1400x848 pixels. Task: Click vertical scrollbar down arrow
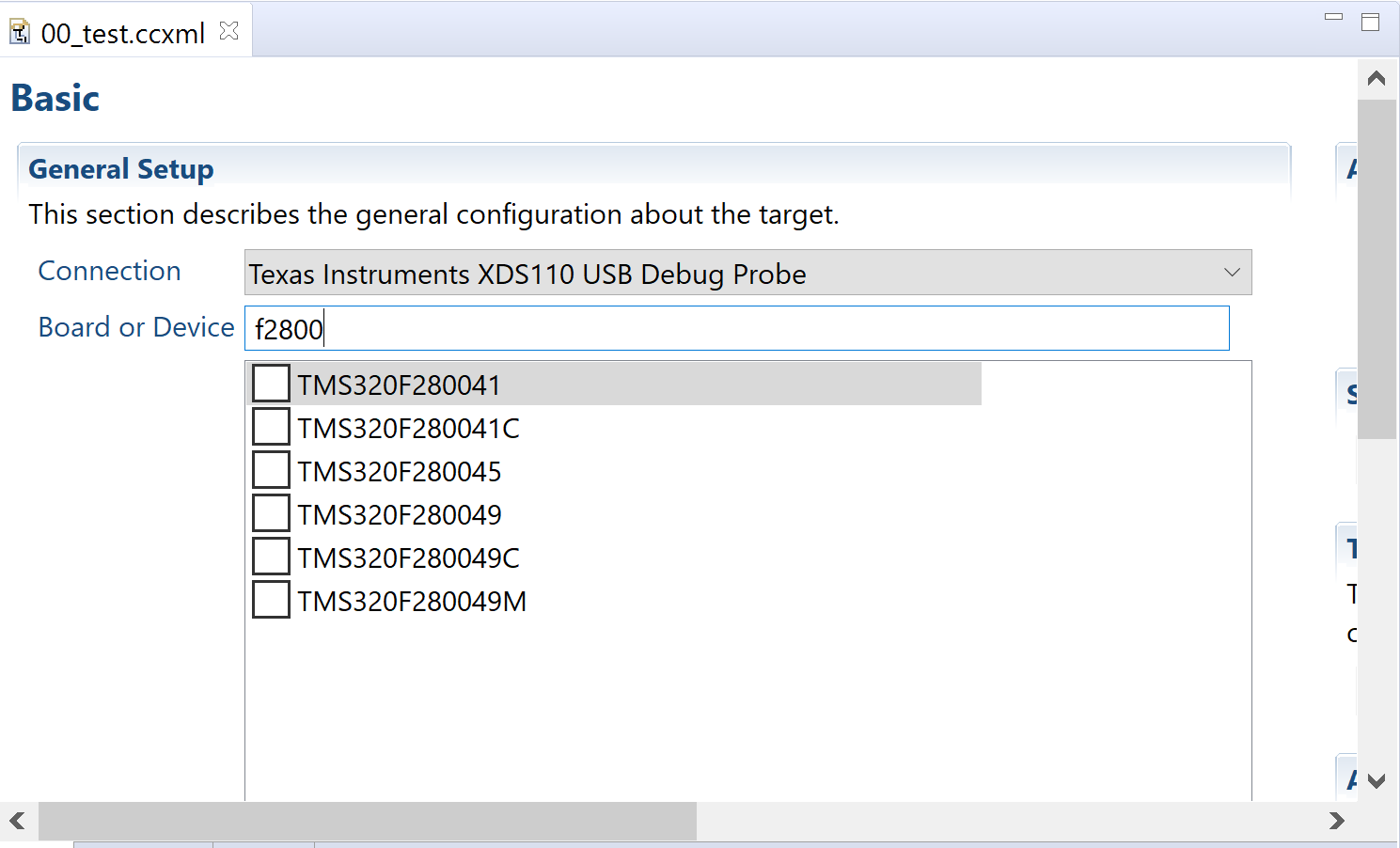pos(1376,781)
